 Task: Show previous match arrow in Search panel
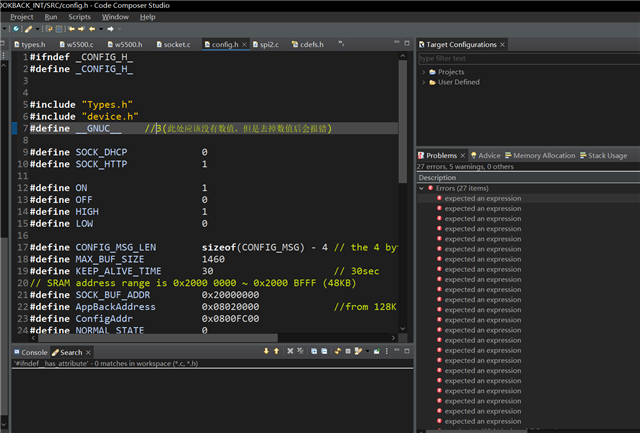(276, 352)
